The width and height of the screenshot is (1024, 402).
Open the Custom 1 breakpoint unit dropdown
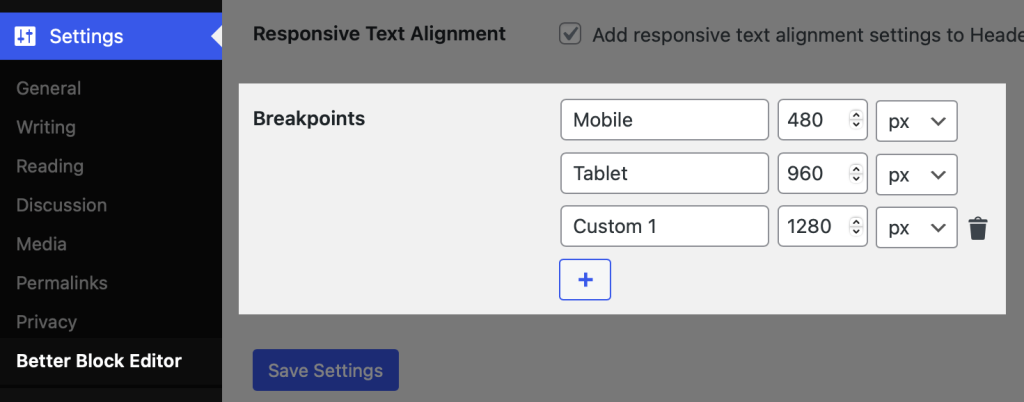(x=916, y=227)
